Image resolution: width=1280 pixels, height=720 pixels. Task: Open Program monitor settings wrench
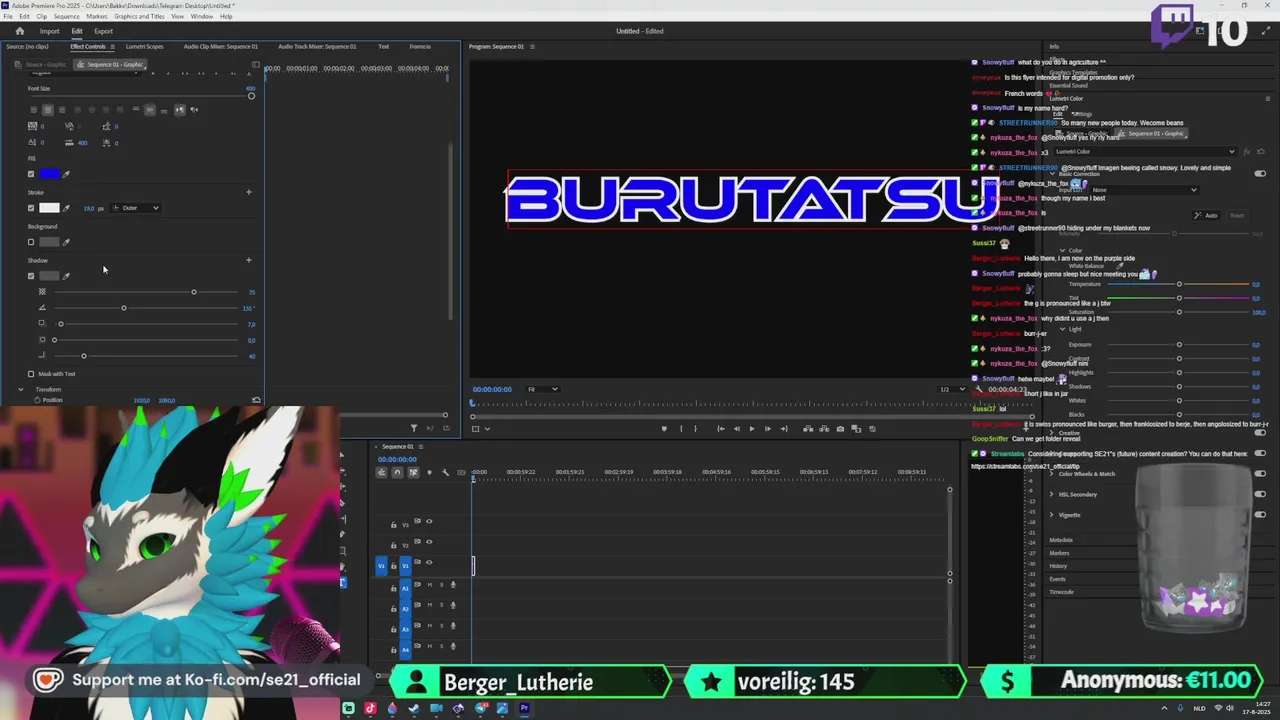tap(979, 389)
